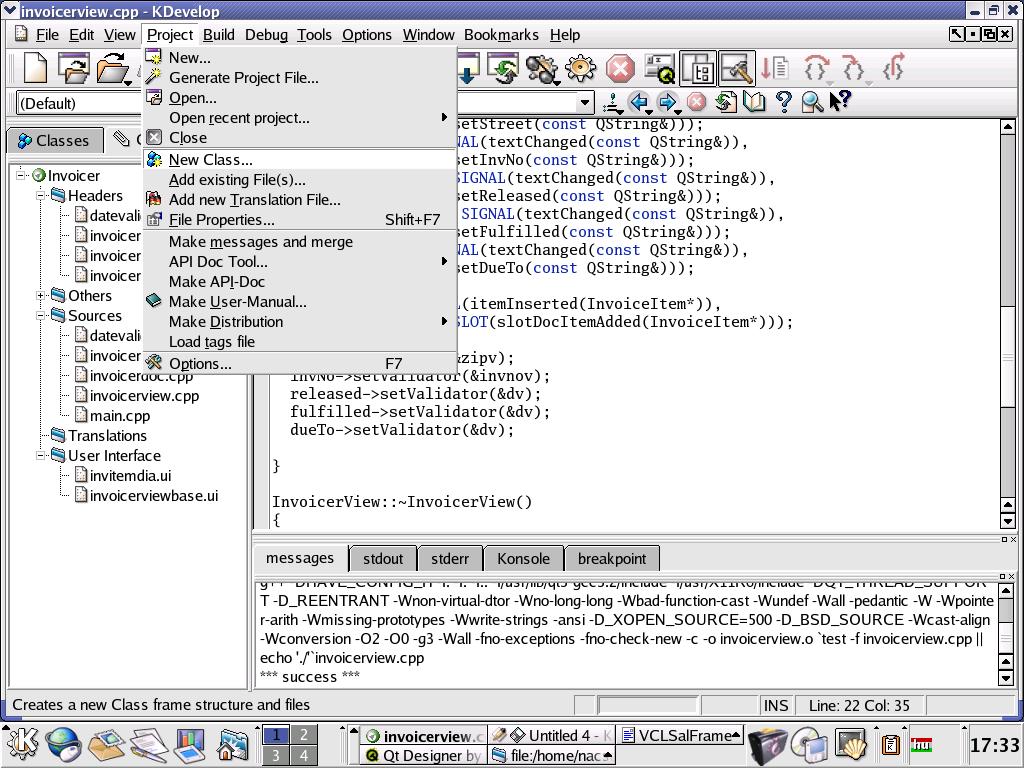The width and height of the screenshot is (1024, 768).
Task: Open the method combo box dropdown arrow
Action: pos(585,103)
